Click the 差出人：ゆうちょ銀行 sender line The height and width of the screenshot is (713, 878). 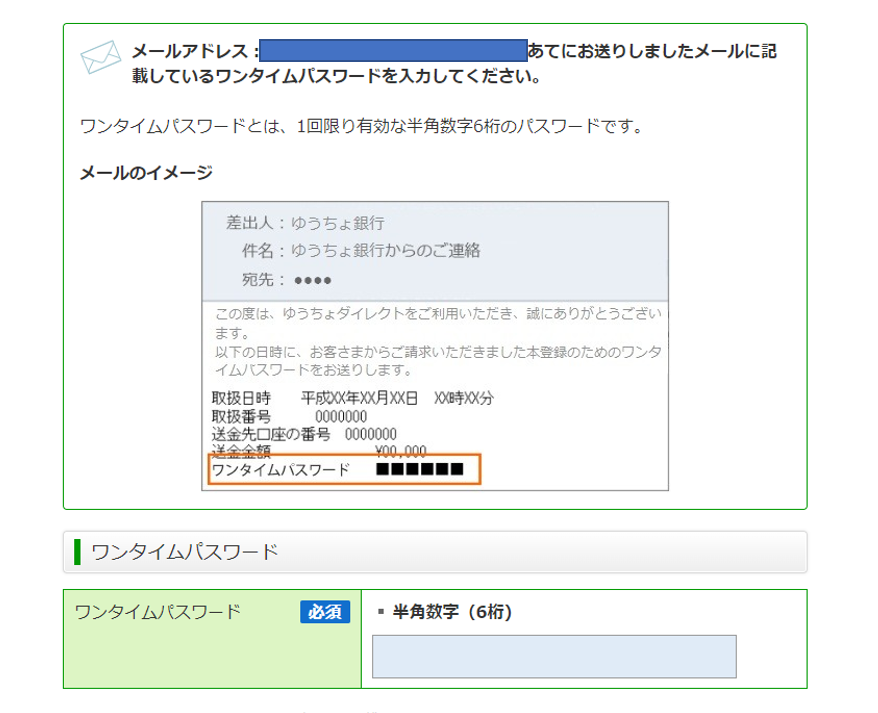[x=305, y=223]
